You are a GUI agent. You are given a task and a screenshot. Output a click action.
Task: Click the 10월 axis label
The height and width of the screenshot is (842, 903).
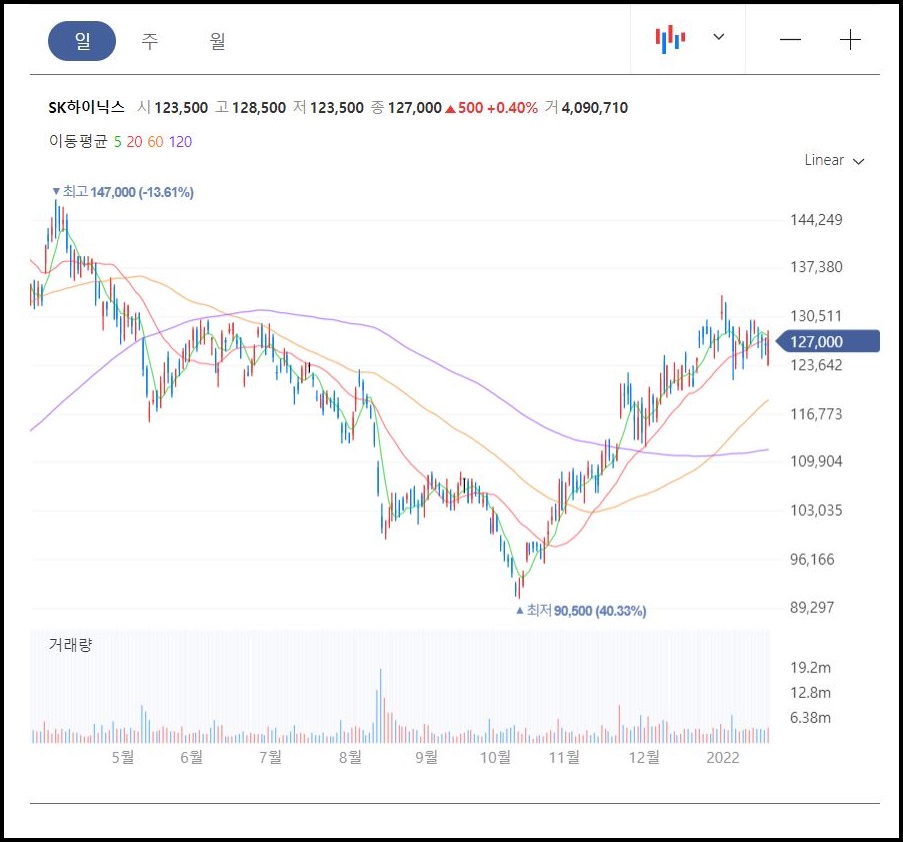tap(495, 757)
